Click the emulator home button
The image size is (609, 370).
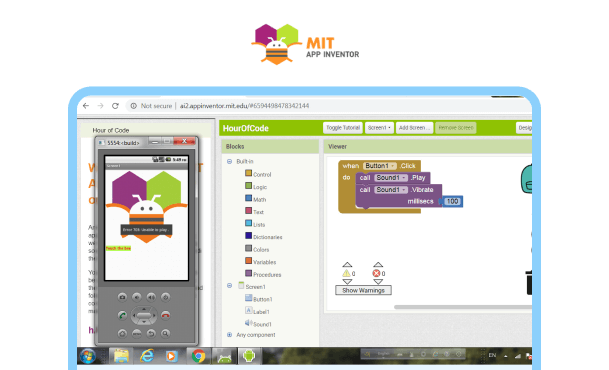(122, 333)
